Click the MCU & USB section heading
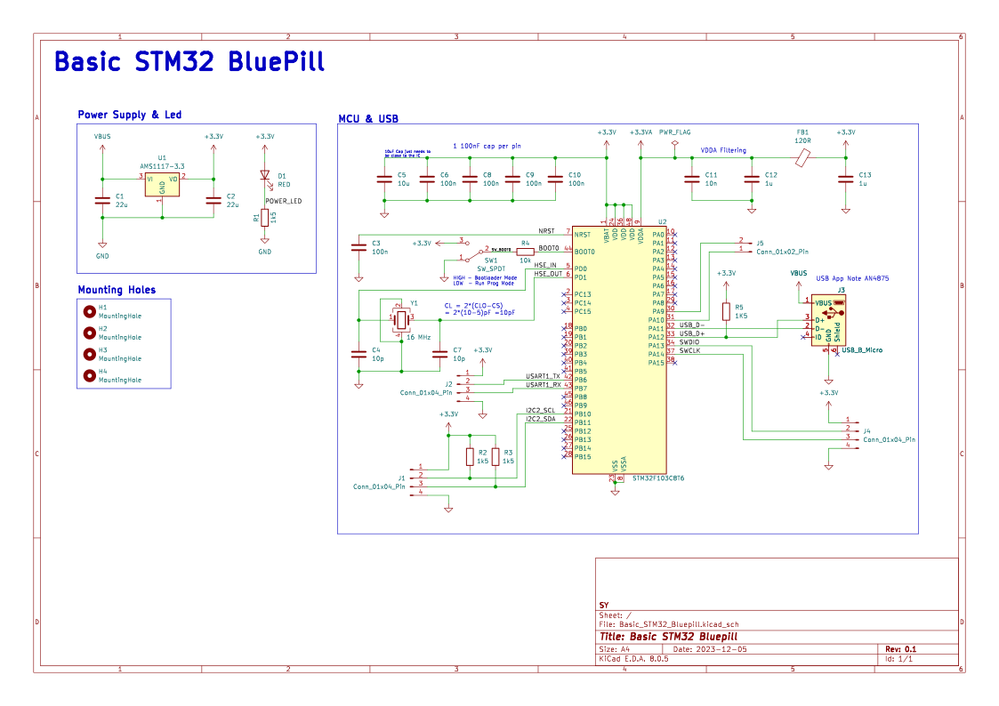Screen dimensions: 999x706 pos(367,118)
